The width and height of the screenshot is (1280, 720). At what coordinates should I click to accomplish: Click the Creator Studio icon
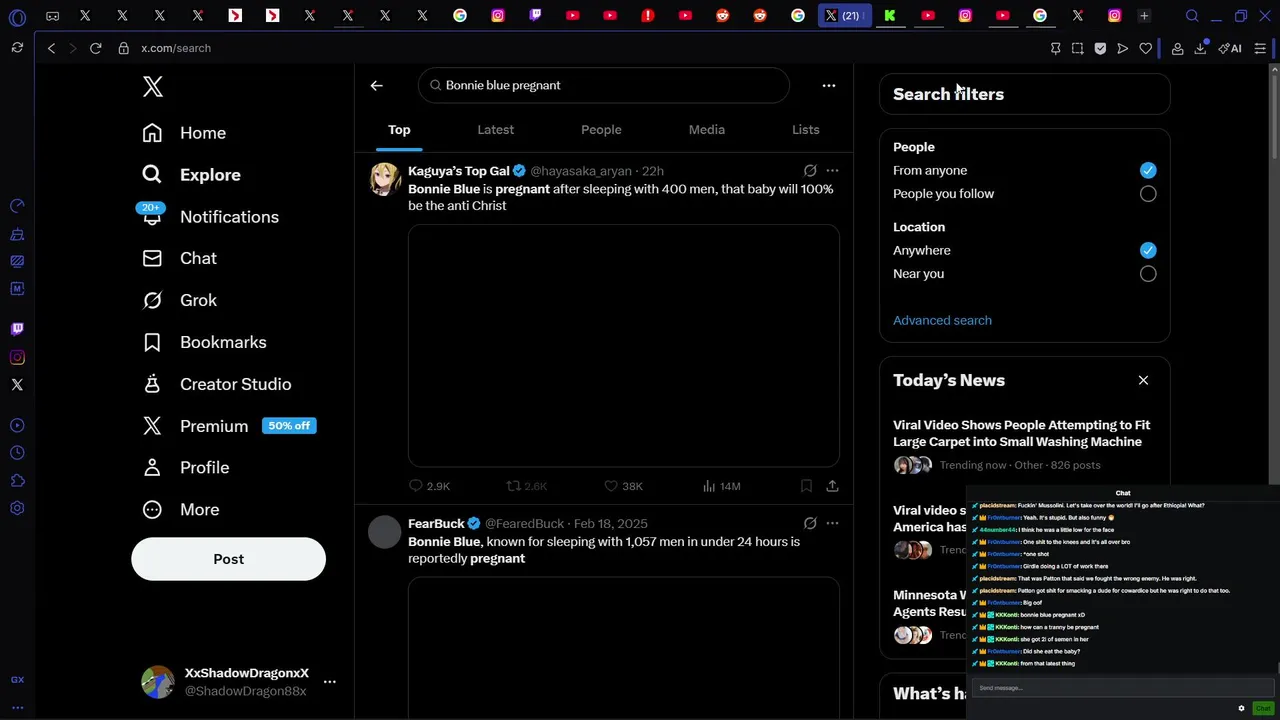(x=152, y=384)
